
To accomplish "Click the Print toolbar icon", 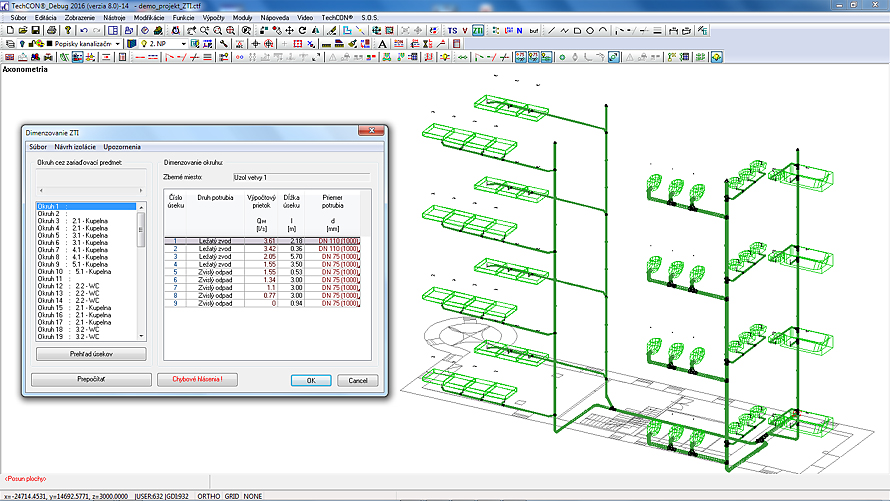I will [x=50, y=31].
